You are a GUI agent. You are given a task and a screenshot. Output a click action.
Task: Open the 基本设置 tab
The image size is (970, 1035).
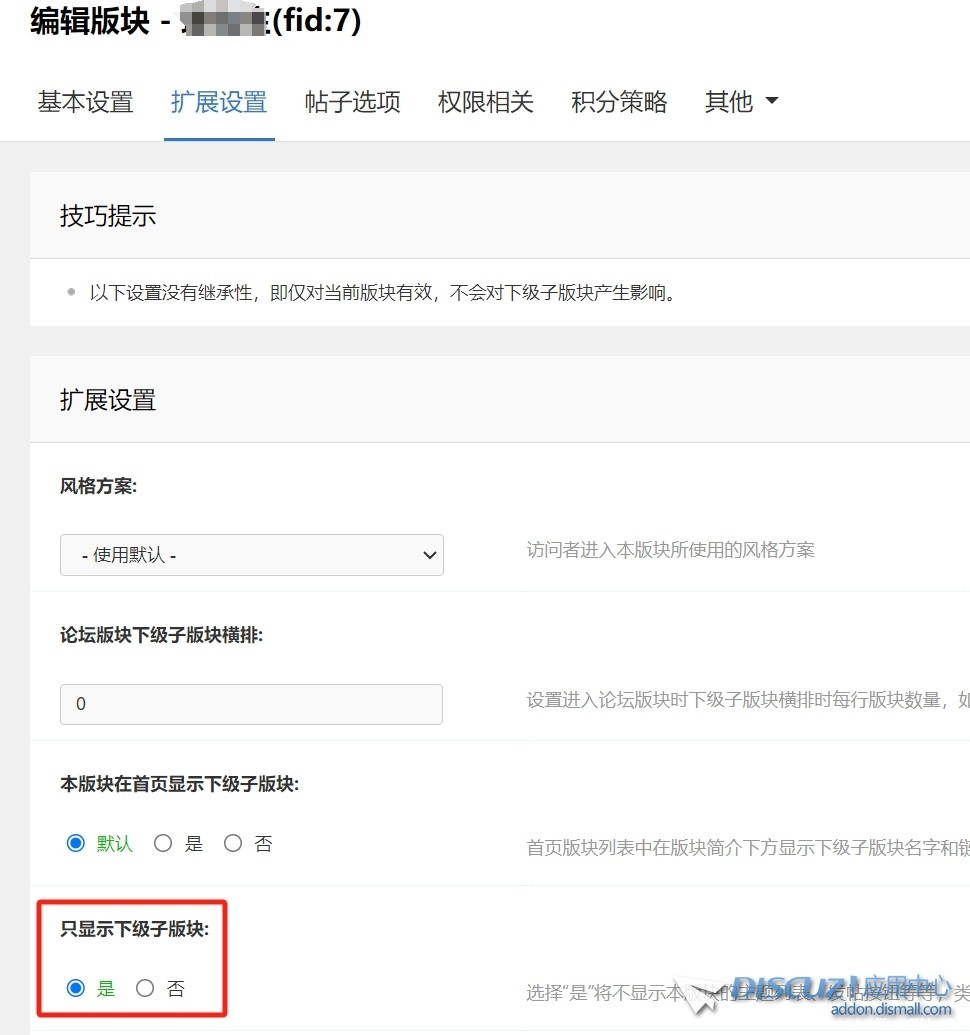(85, 102)
